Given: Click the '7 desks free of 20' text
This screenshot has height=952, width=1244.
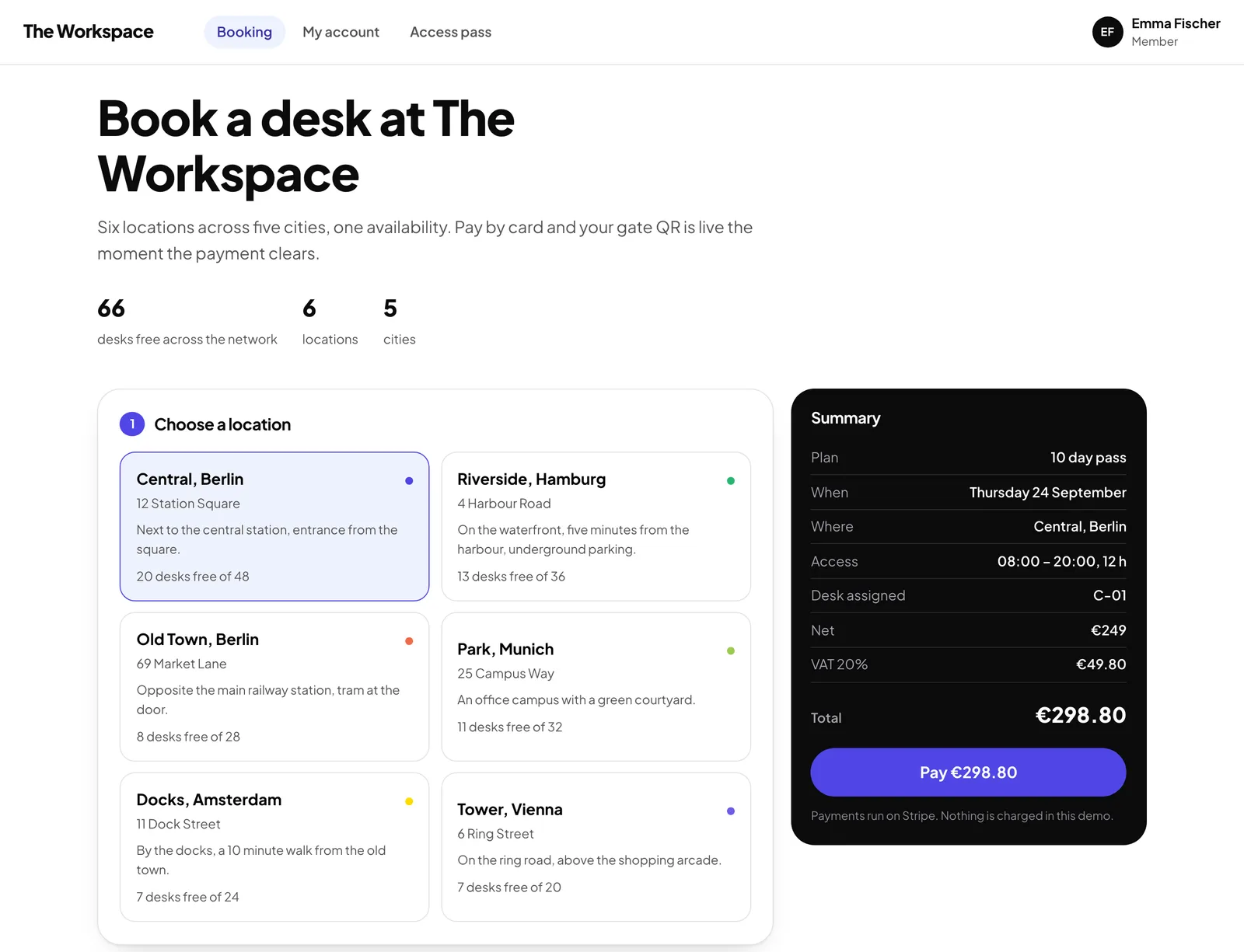Looking at the screenshot, I should pyautogui.click(x=509, y=887).
